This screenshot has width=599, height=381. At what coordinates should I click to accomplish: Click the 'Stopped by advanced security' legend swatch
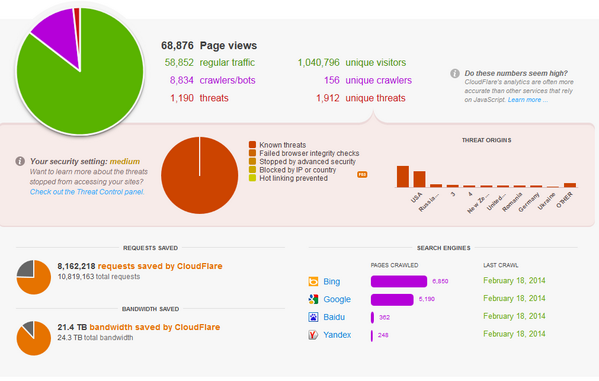pos(252,161)
